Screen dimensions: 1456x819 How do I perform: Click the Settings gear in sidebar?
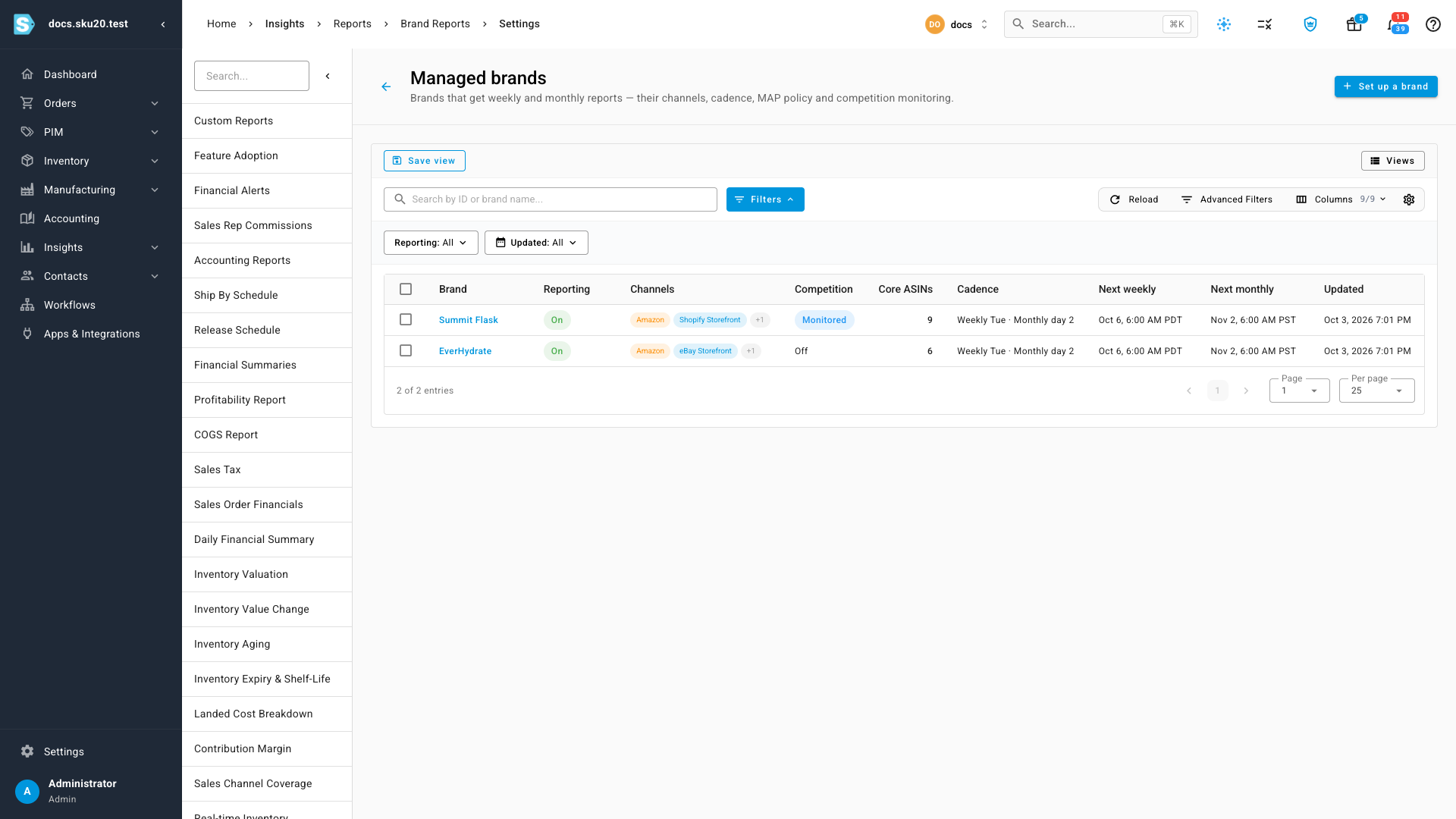click(27, 752)
